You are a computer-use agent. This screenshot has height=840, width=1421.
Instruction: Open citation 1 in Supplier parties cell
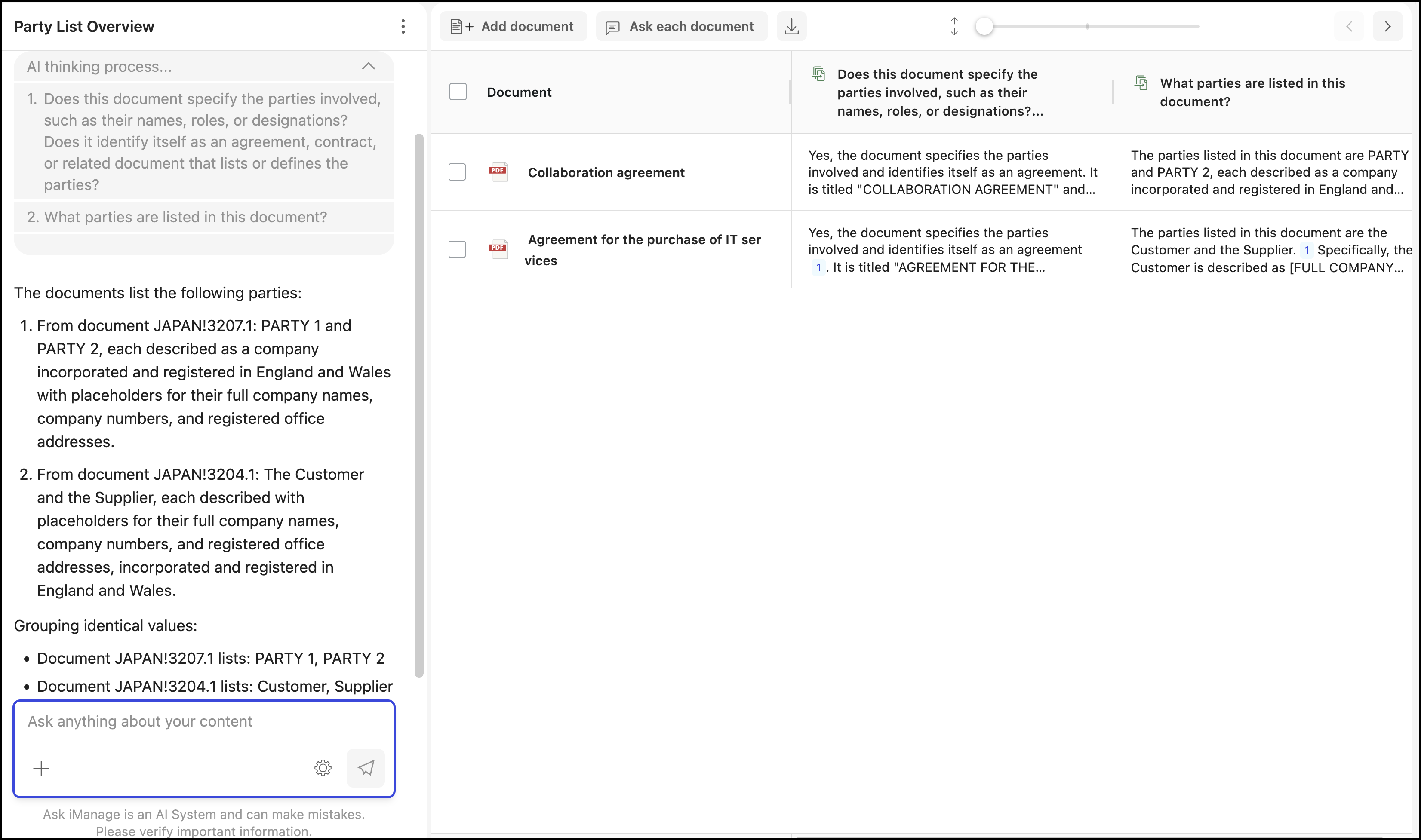(1306, 250)
